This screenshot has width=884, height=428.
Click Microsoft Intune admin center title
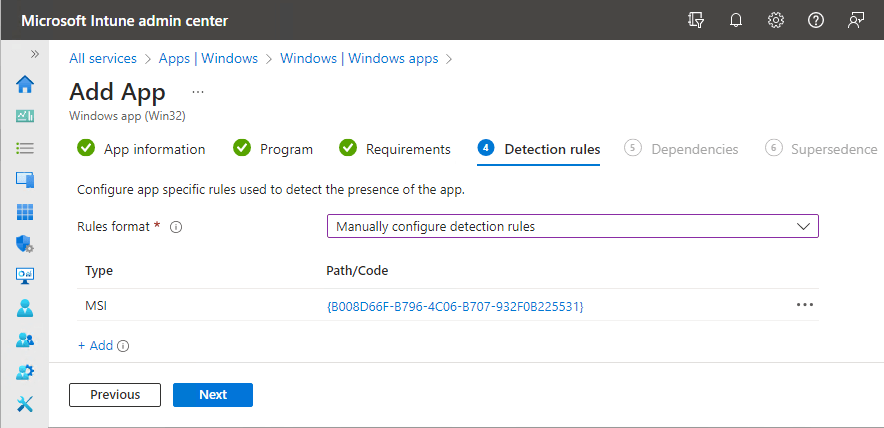[x=125, y=21]
